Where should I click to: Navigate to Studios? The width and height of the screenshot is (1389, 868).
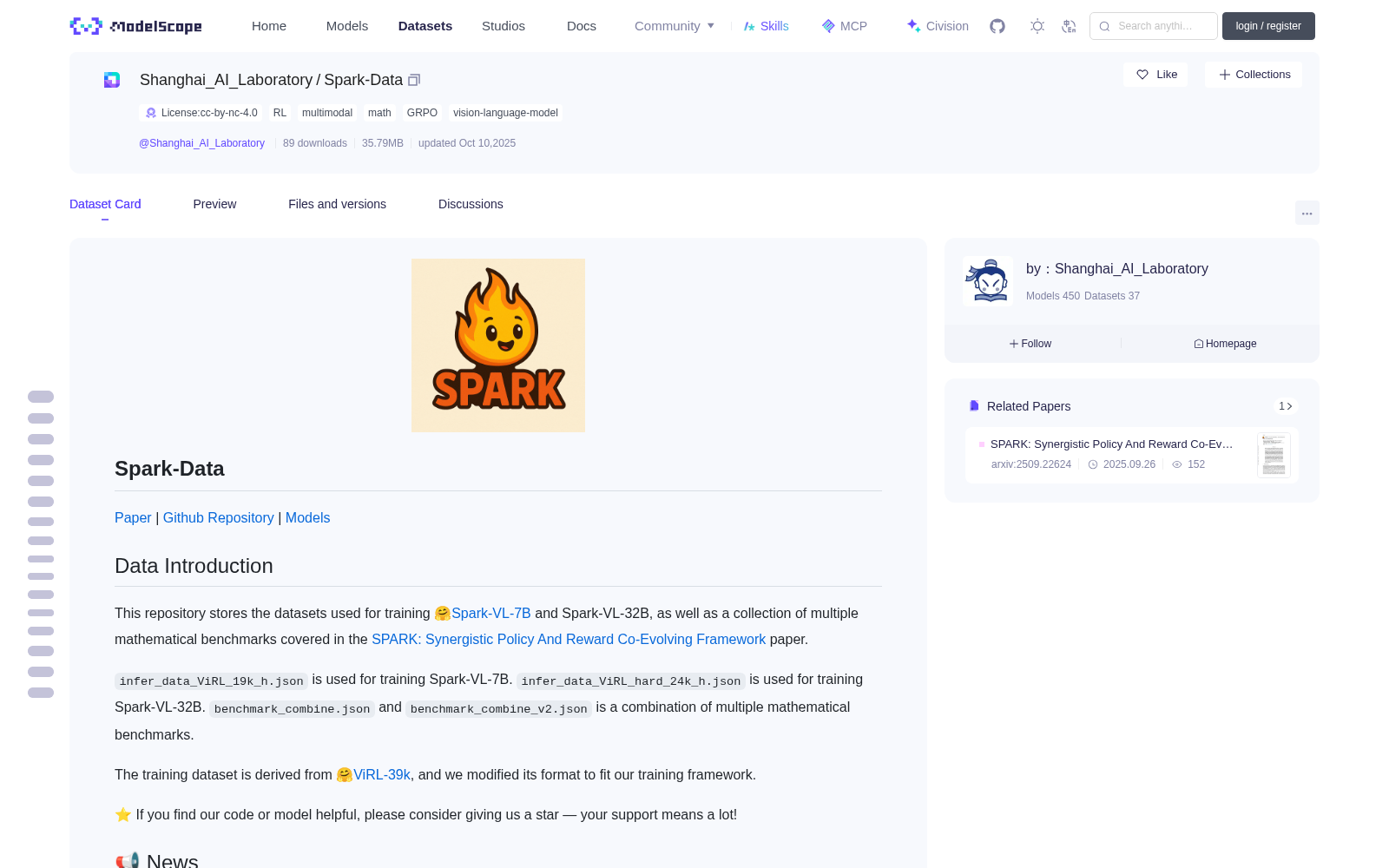(x=504, y=26)
